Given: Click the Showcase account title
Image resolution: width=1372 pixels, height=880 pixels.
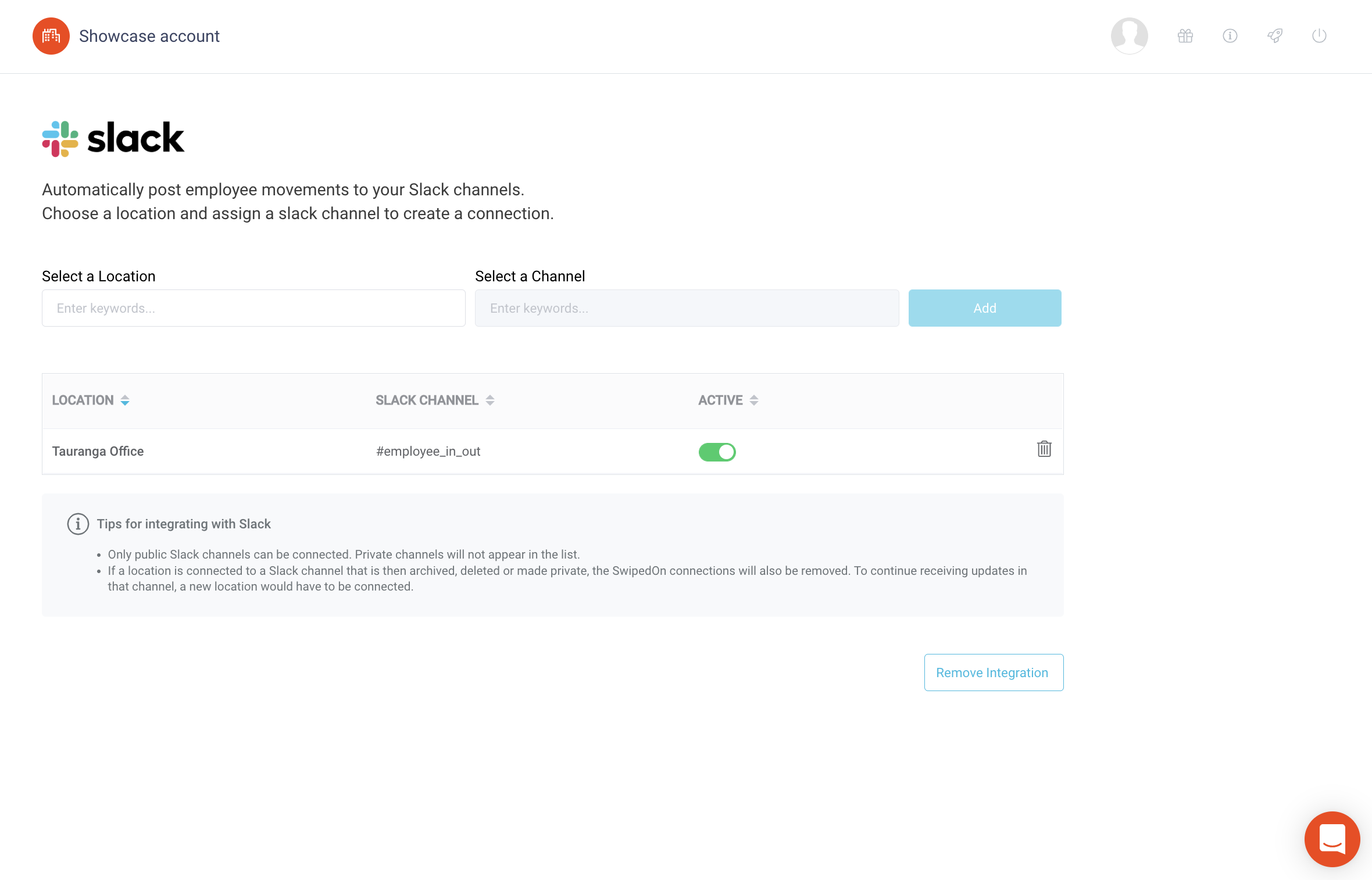Looking at the screenshot, I should (x=149, y=36).
